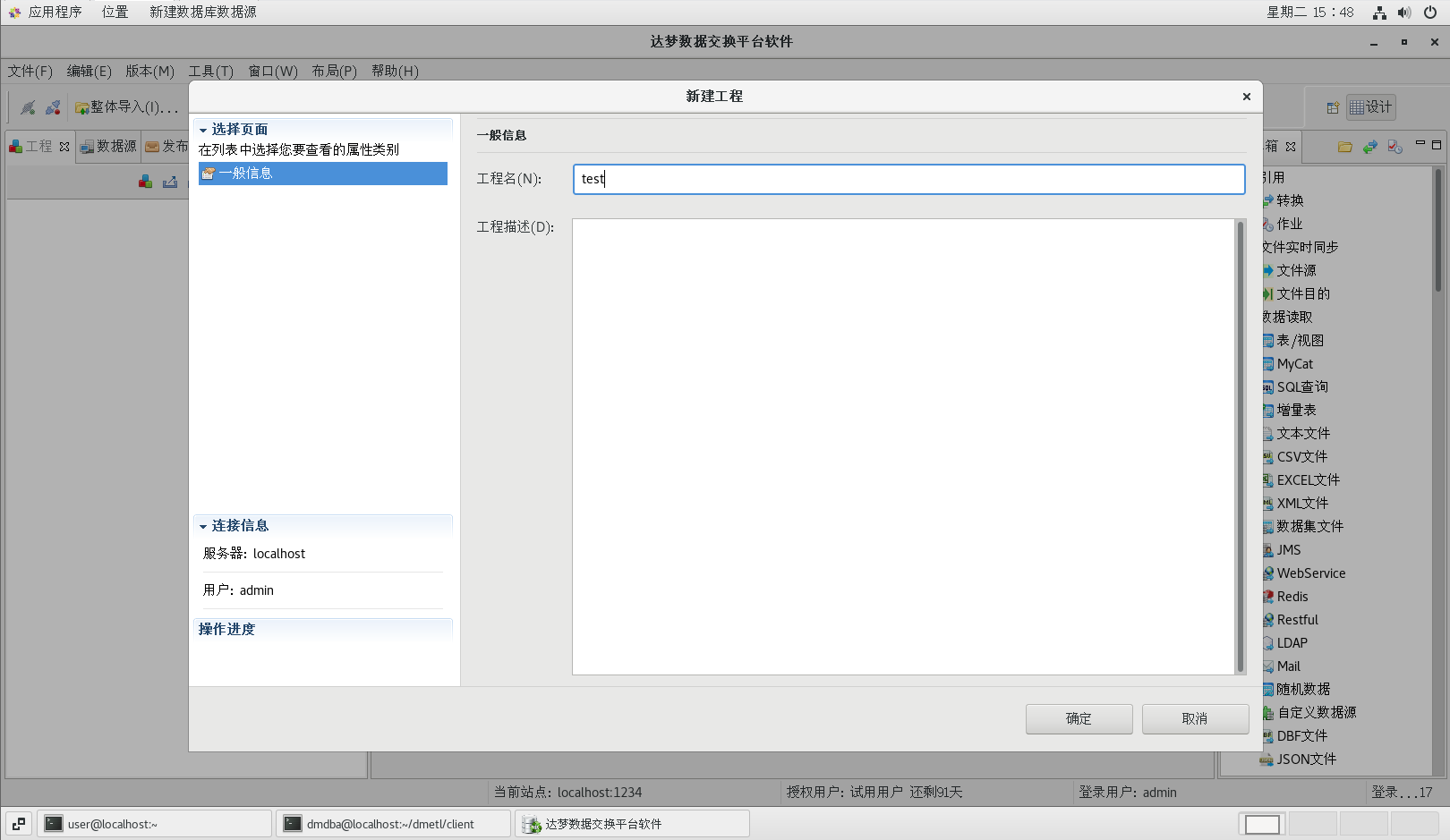Open the 窗口(W) menu
Screen dimensions: 1450x840
pyautogui.click(x=273, y=71)
